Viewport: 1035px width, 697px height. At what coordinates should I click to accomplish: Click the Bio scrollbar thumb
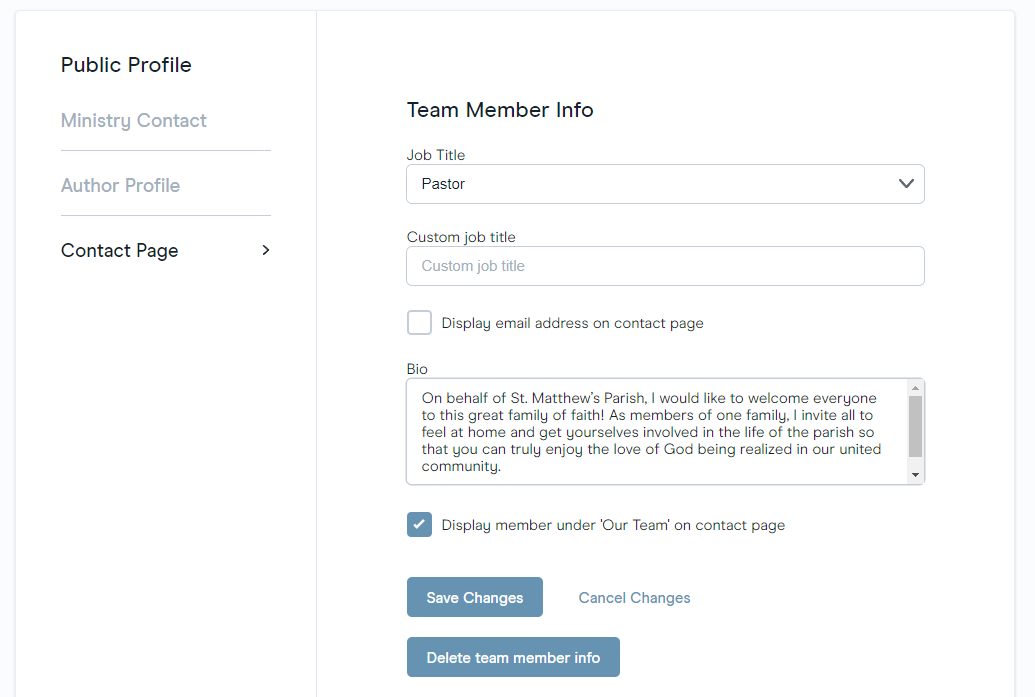(x=915, y=425)
